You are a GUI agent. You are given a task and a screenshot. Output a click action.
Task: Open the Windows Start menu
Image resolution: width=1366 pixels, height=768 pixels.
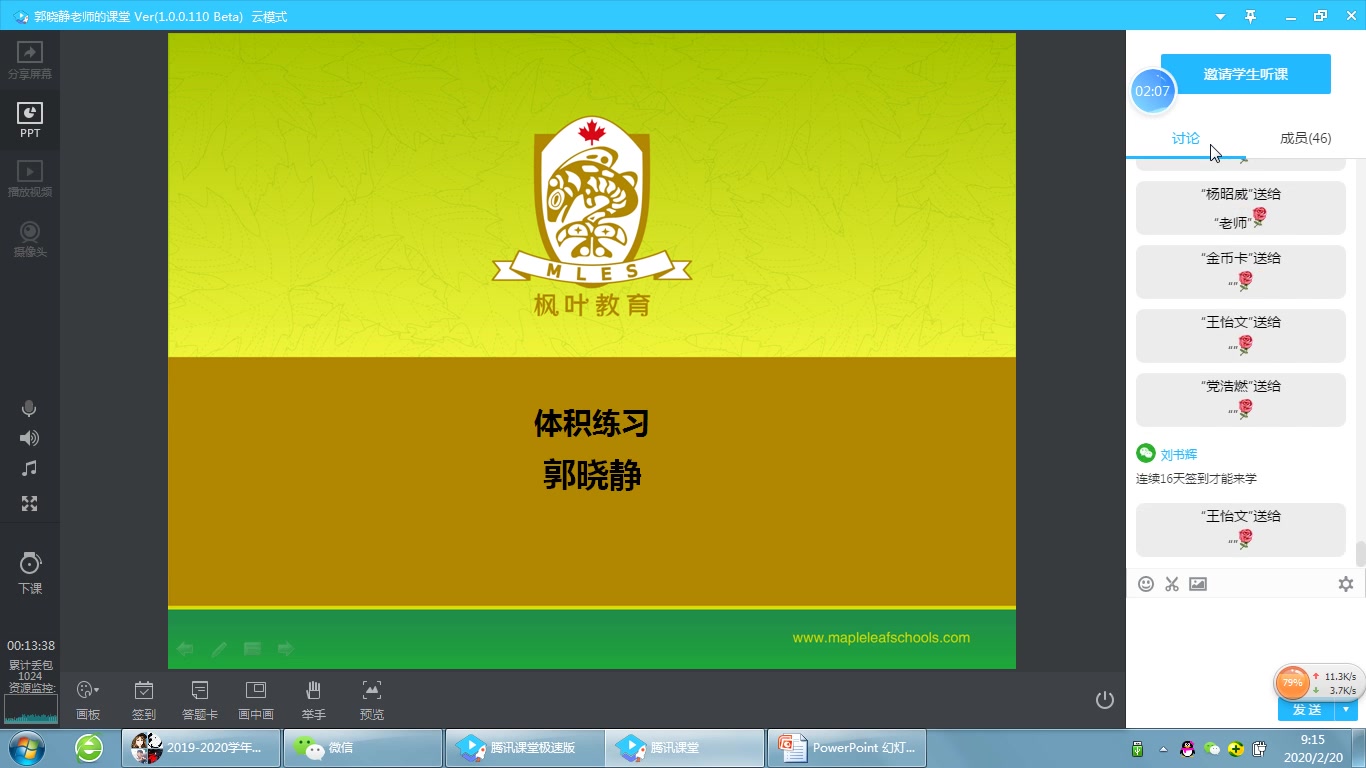click(x=27, y=747)
